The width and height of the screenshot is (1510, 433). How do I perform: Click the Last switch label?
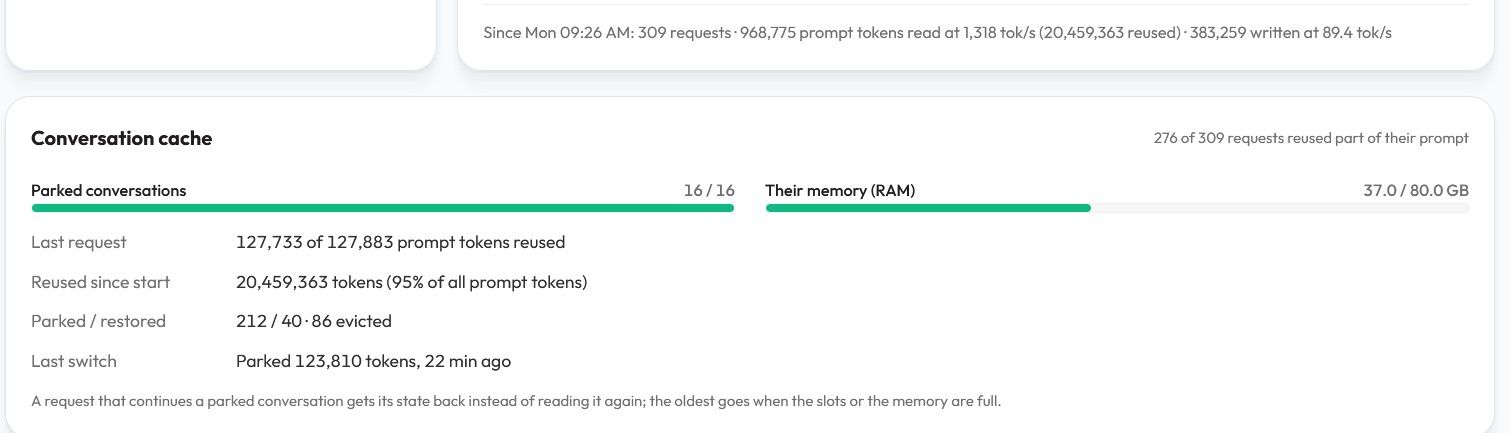74,361
